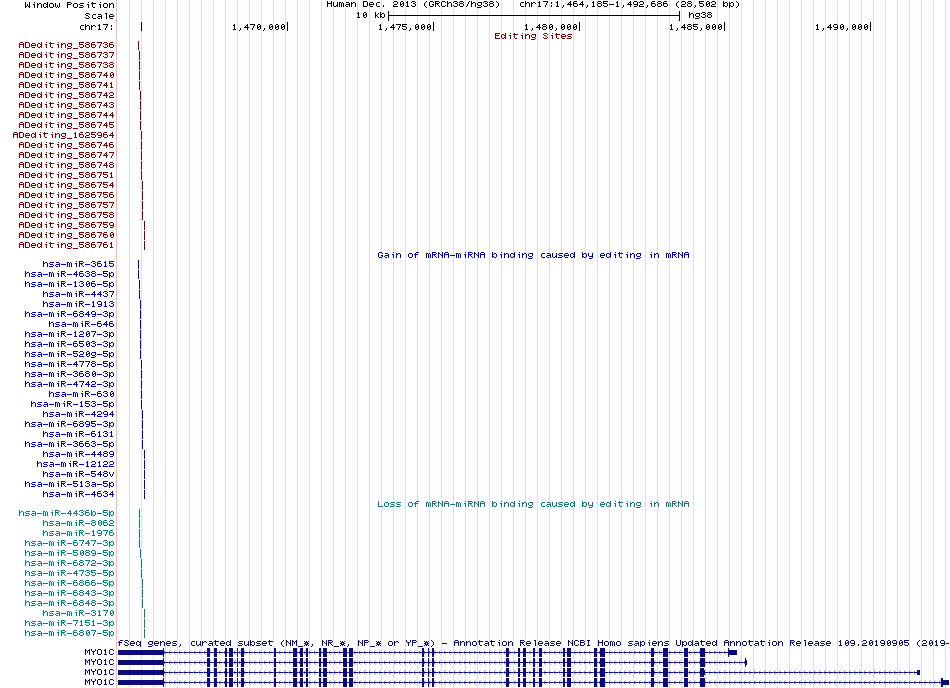Click the hsa-miR-1913 label
950x688 pixels.
[78, 304]
